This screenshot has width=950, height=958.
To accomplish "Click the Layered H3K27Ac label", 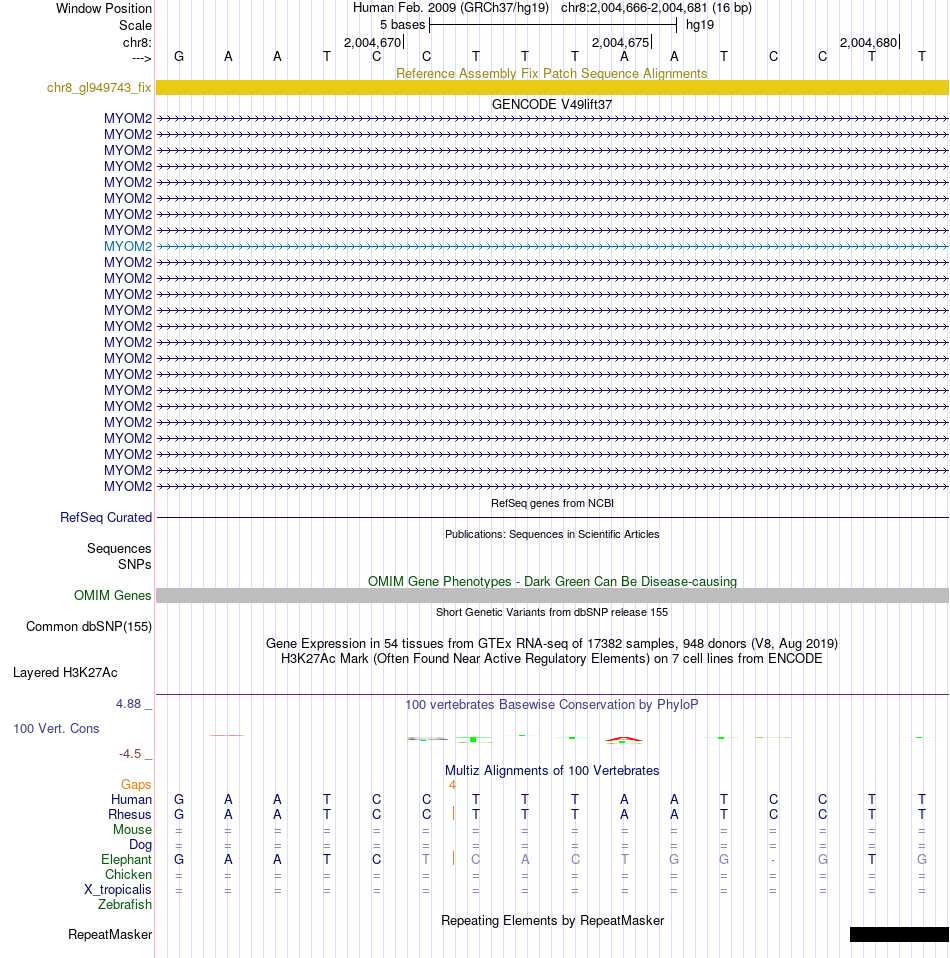I will pyautogui.click(x=65, y=673).
